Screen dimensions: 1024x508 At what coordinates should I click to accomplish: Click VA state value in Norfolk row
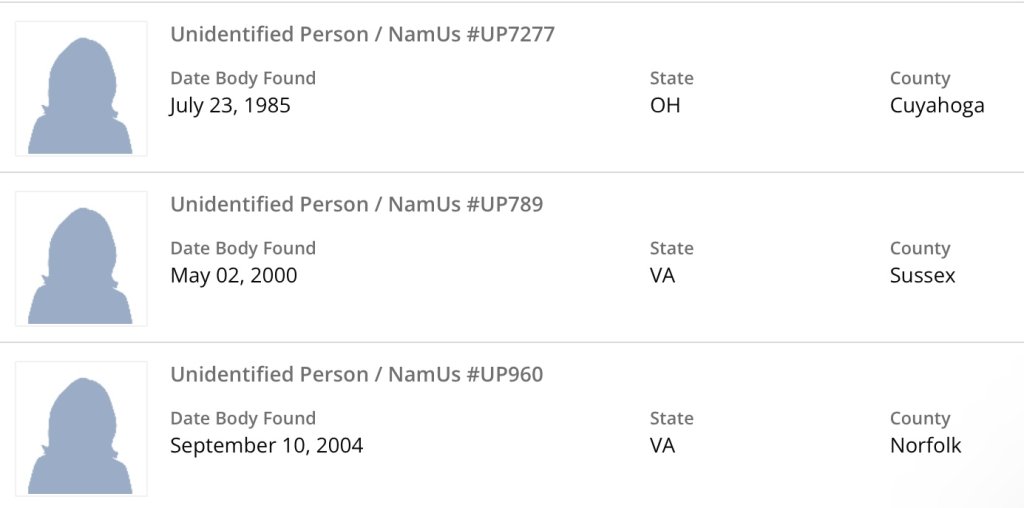point(662,445)
